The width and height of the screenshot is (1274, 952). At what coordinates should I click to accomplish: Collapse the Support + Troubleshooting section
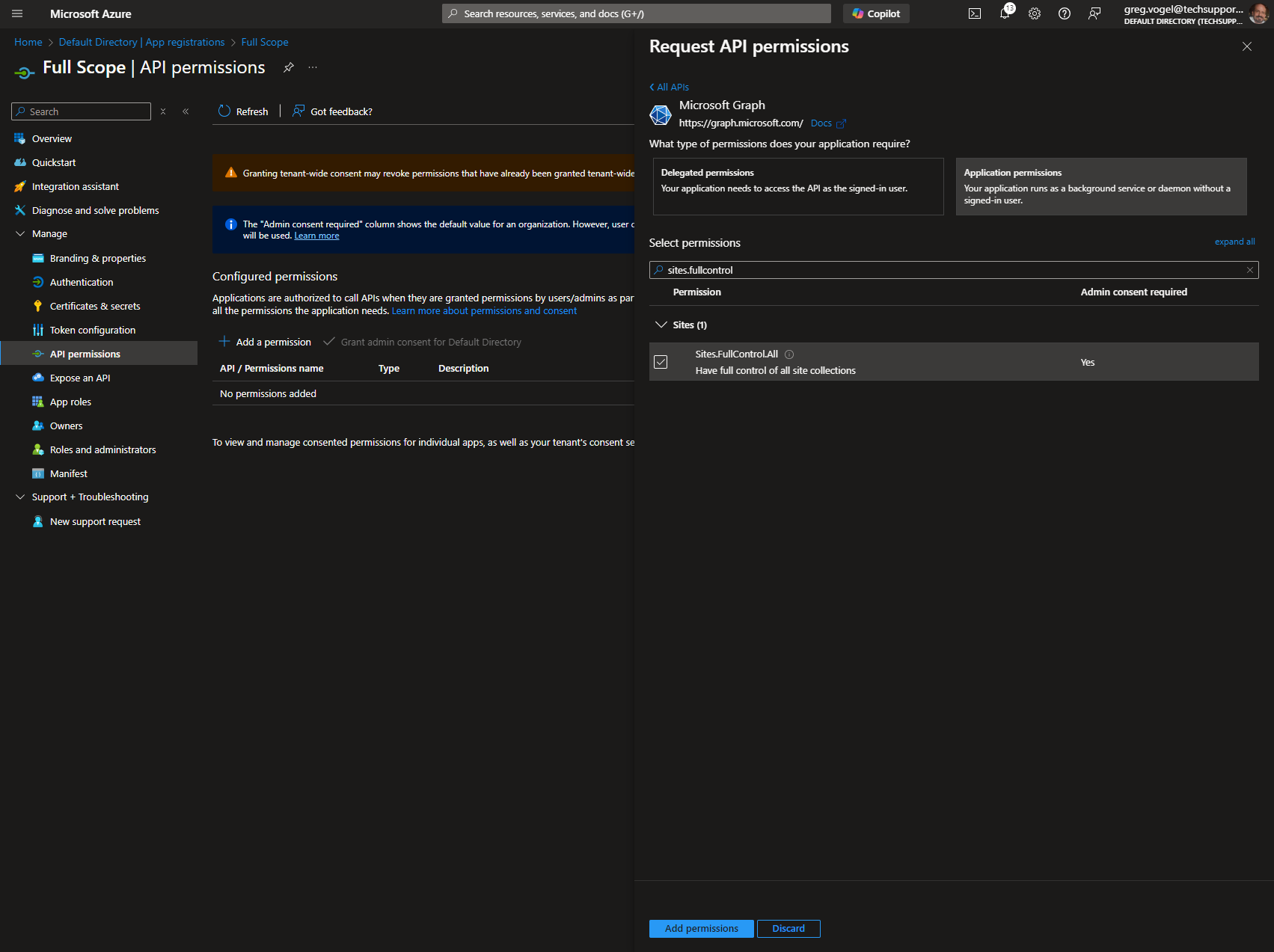pyautogui.click(x=20, y=497)
